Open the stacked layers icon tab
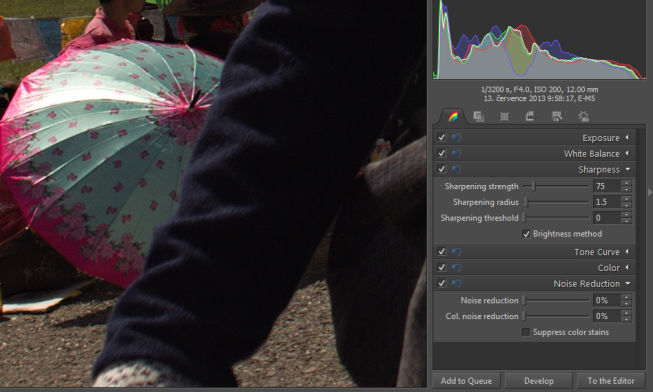 (479, 117)
